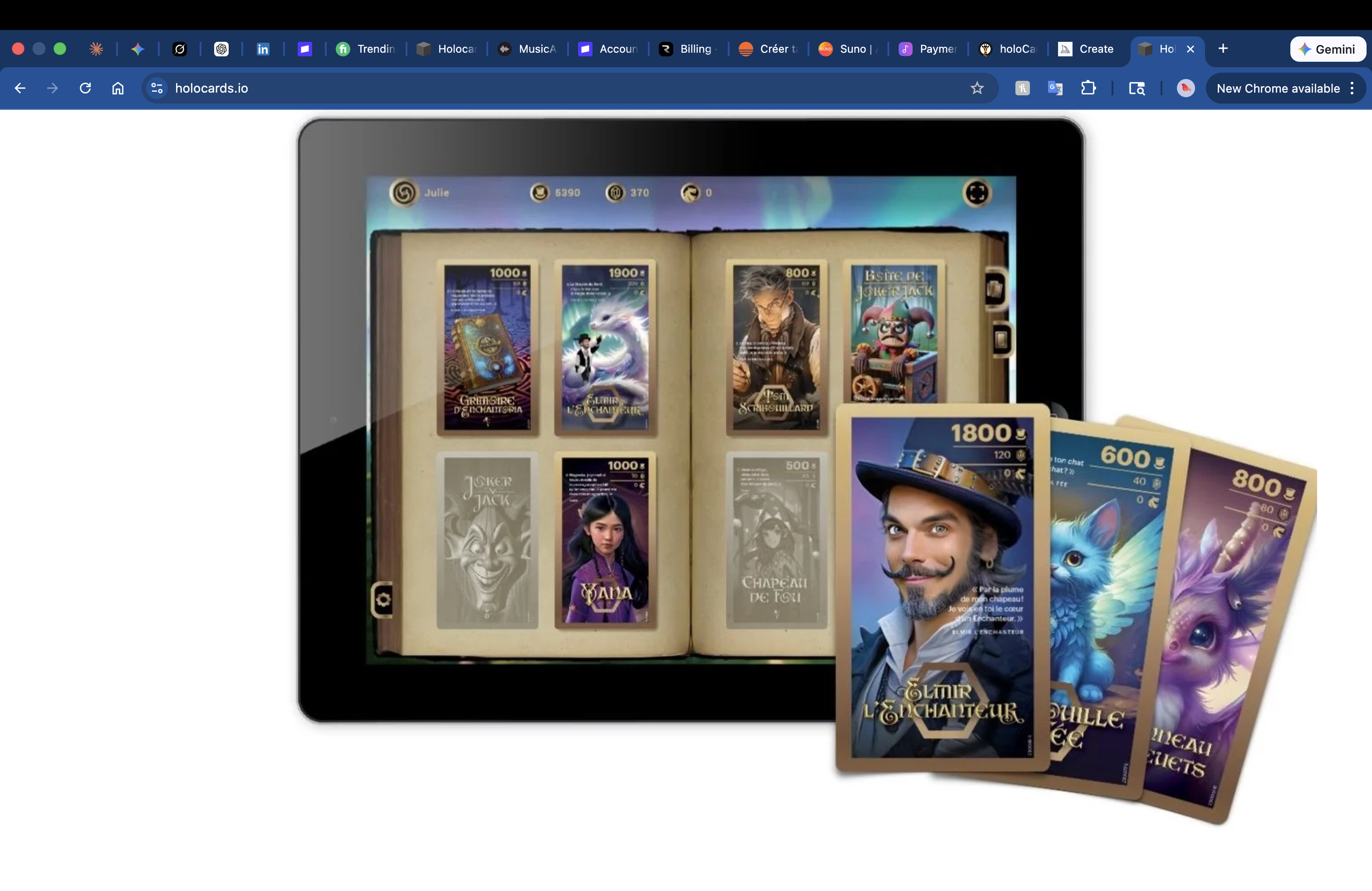Click the Gemini button
1372x891 pixels.
1327,49
